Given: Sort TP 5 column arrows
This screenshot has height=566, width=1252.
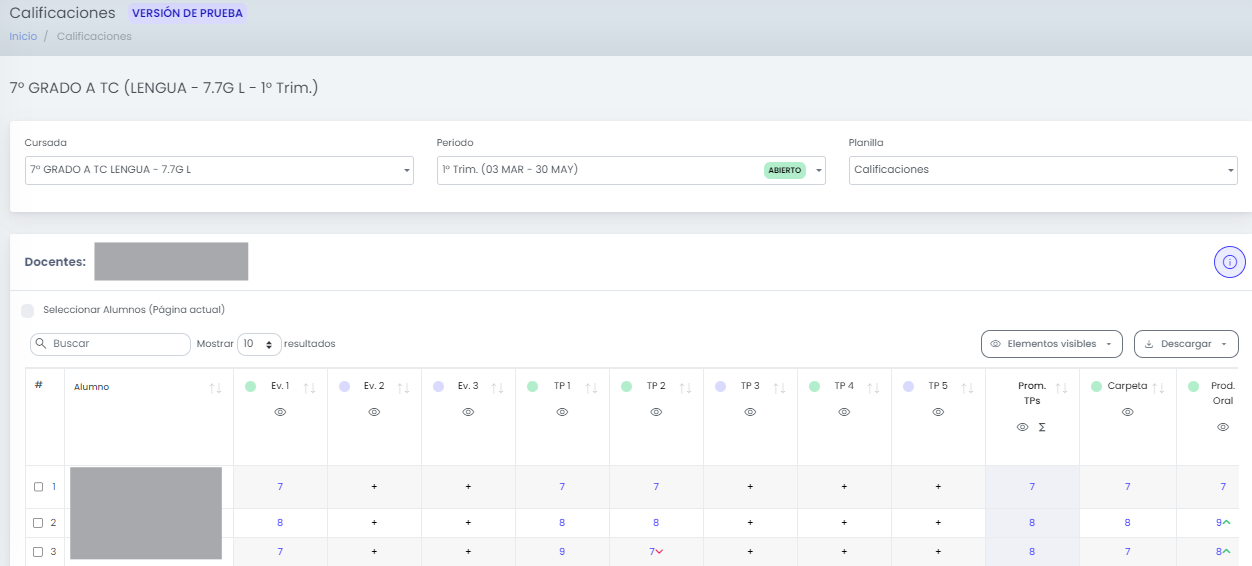Looking at the screenshot, I should pyautogui.click(x=968, y=388).
